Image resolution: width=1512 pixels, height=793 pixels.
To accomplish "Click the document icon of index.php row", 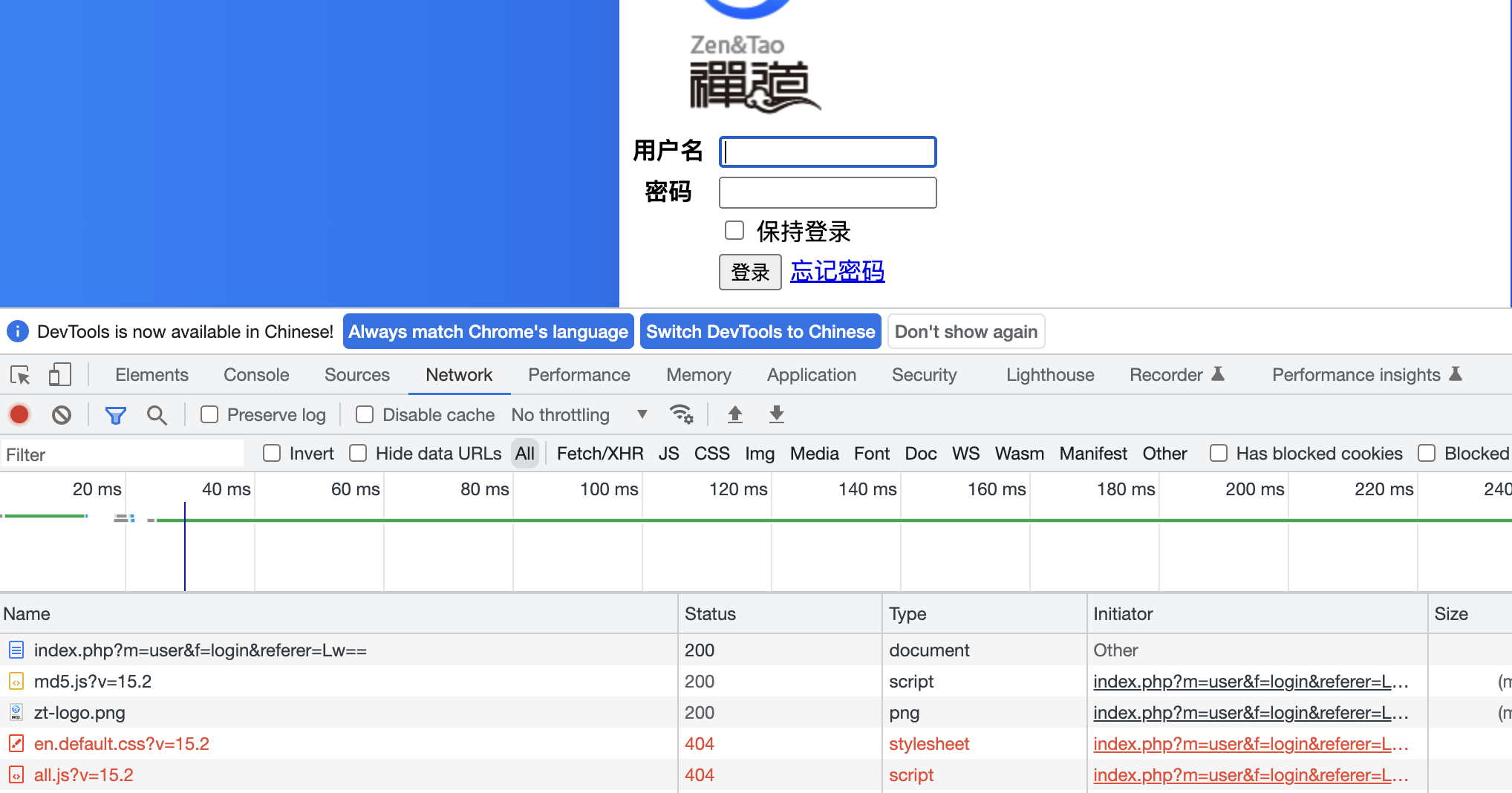I will [x=16, y=650].
